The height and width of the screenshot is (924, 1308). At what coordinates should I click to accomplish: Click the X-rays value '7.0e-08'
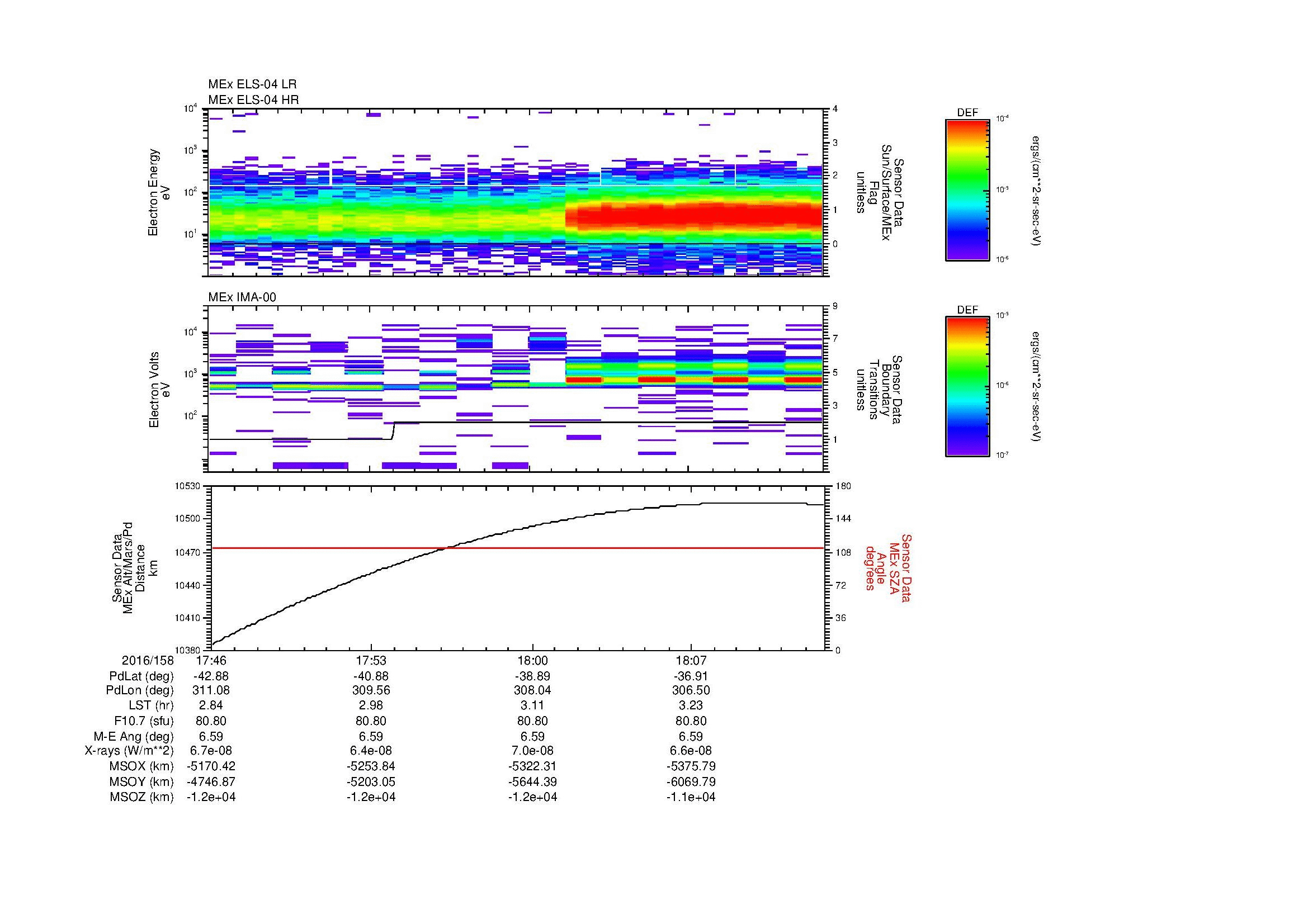coord(533,751)
